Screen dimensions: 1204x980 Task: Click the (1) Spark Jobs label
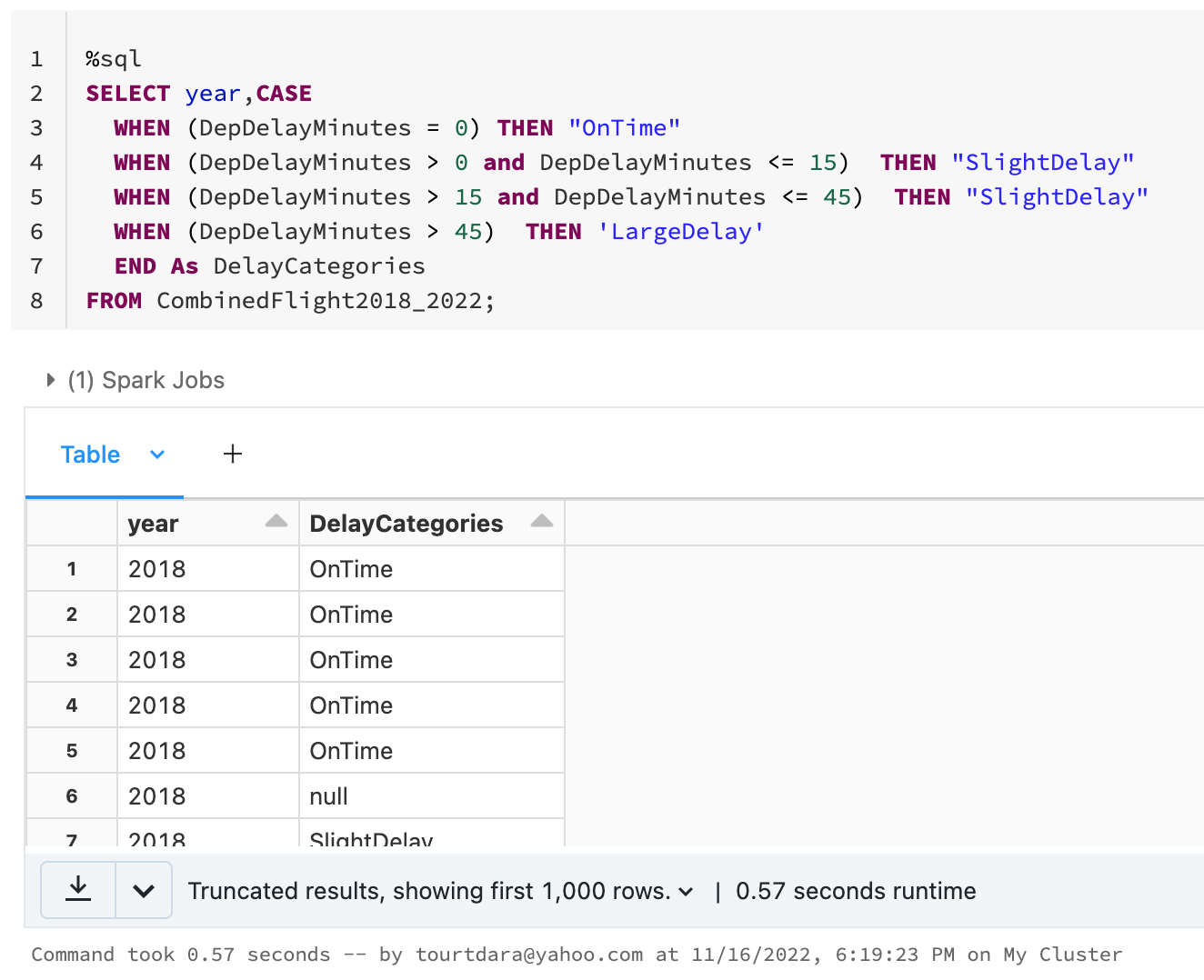click(146, 380)
